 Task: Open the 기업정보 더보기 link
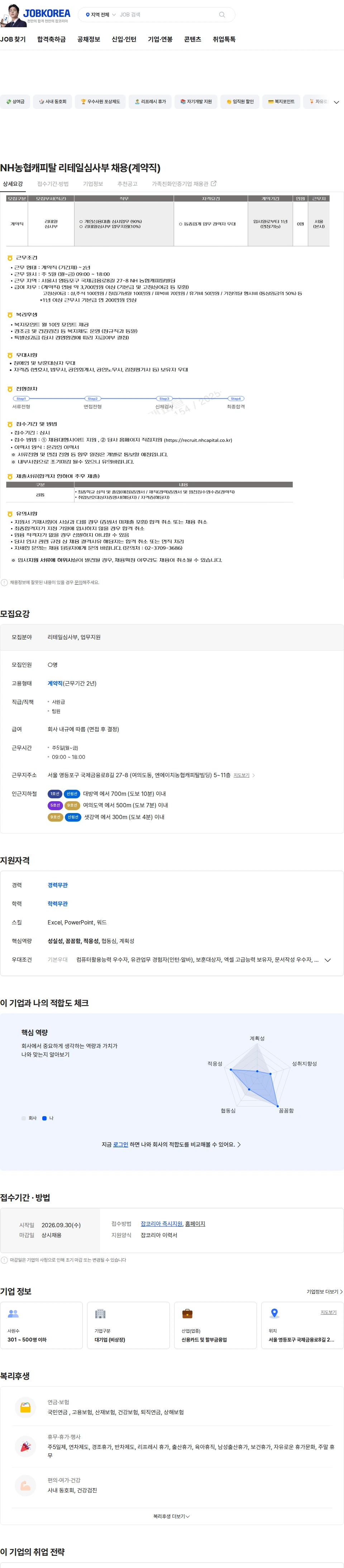tap(325, 1292)
